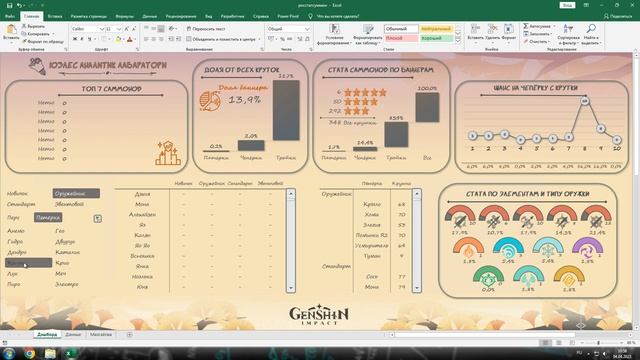Viewport: 640px width, 360px height.
Task: Open Format as Table gallery
Action: coord(369,35)
